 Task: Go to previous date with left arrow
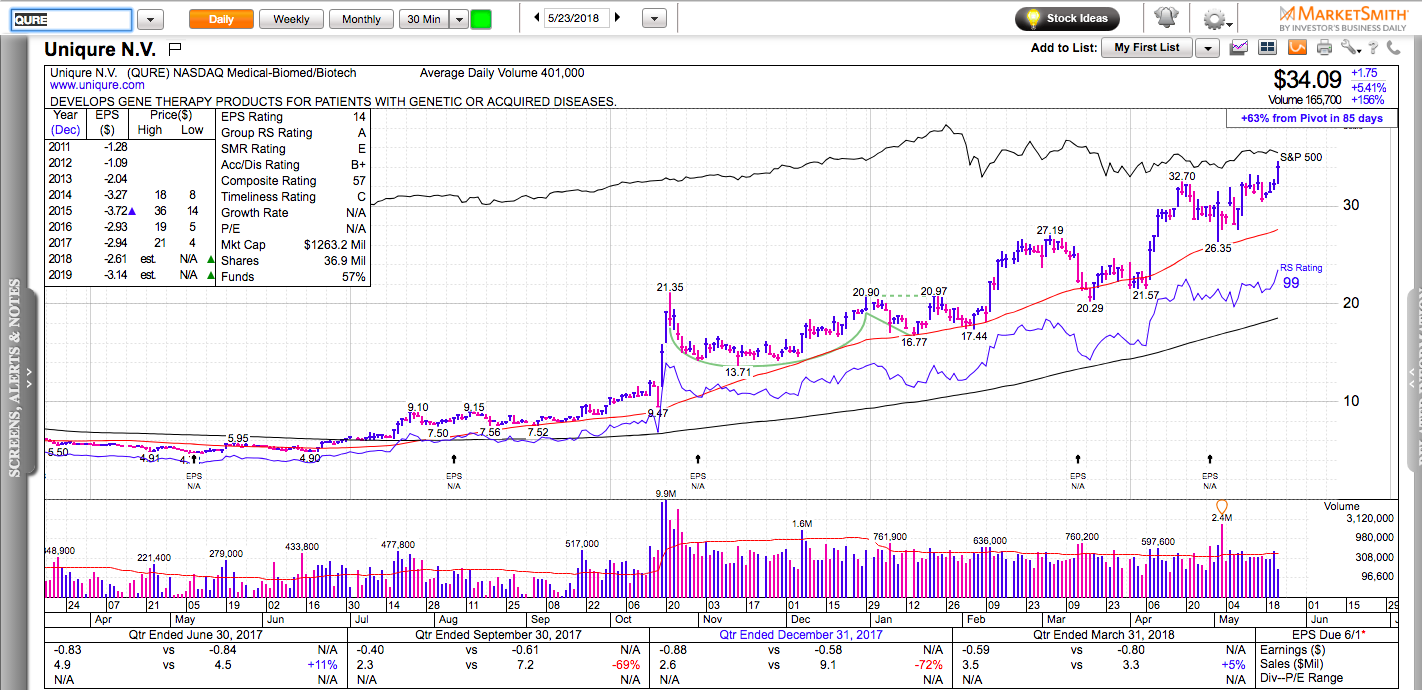pos(537,18)
